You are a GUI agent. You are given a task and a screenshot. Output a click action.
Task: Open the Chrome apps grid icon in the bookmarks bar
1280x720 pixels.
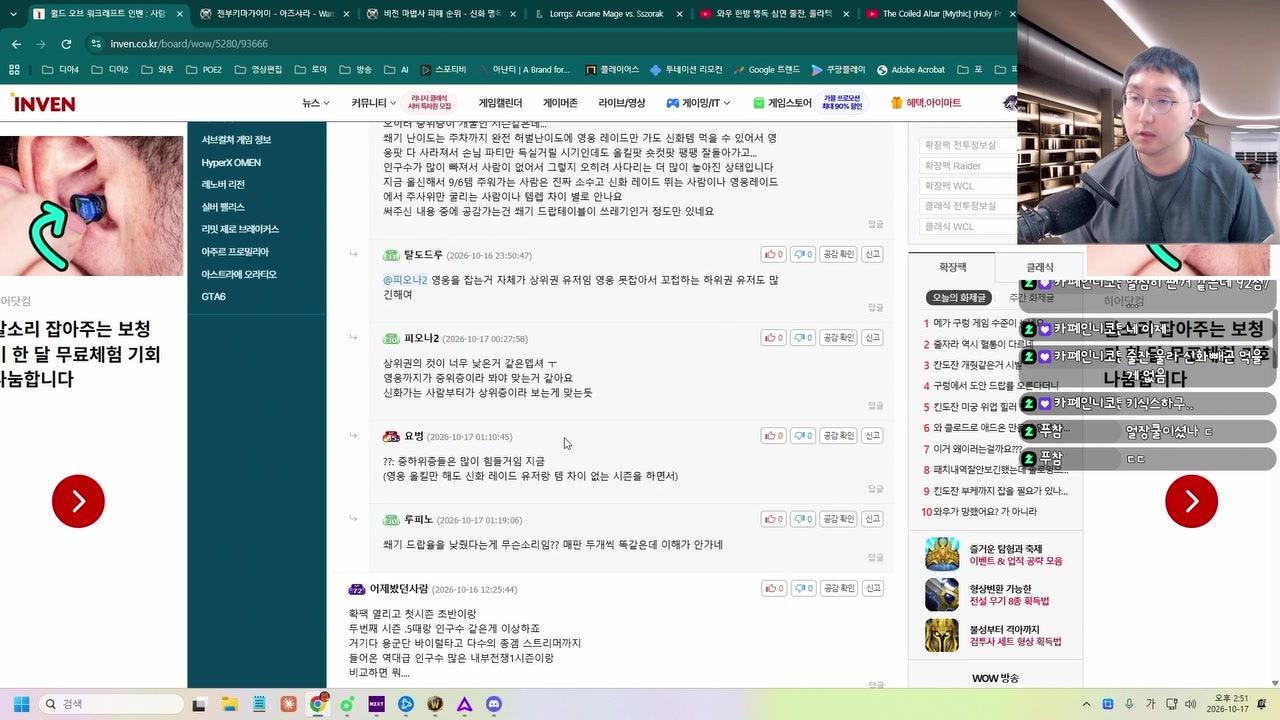click(x=14, y=70)
